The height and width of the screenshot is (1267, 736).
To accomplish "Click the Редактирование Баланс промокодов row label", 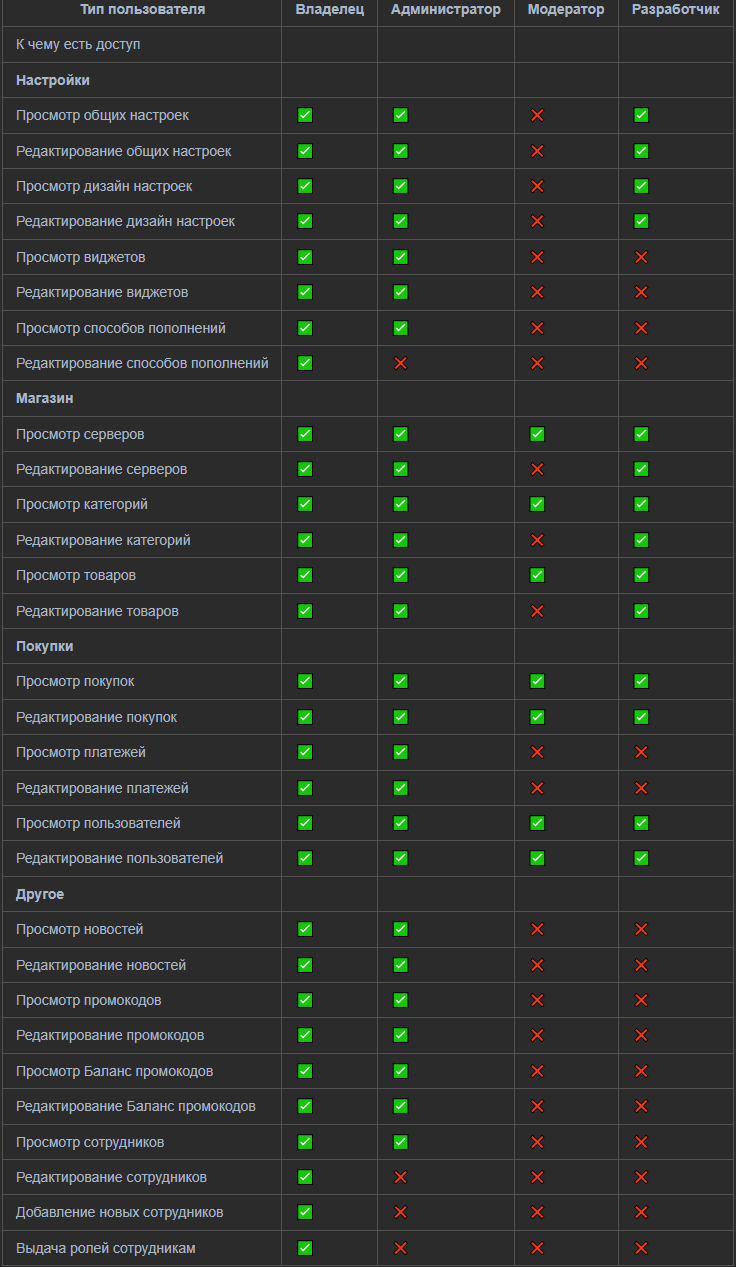I will click(136, 1106).
